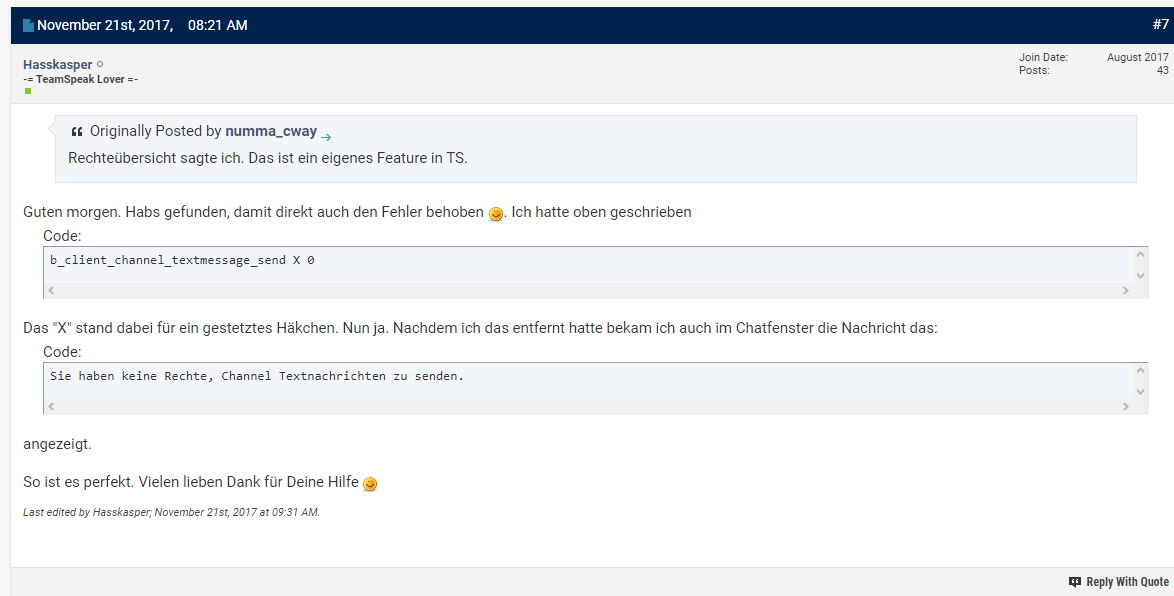
Task: Click the quotation mark icon in the quote box
Action: coord(77,132)
